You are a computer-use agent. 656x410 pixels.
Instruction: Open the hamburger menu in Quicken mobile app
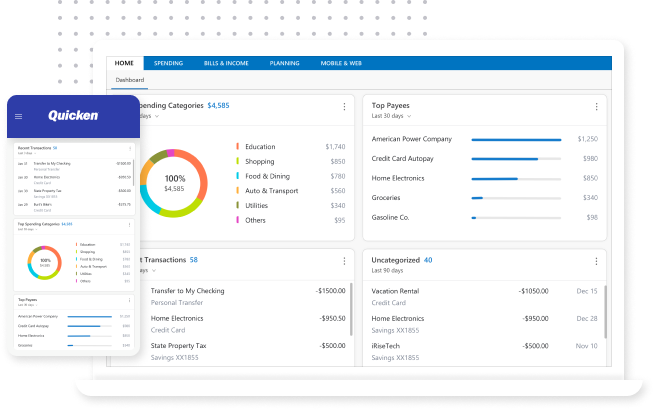[x=18, y=116]
